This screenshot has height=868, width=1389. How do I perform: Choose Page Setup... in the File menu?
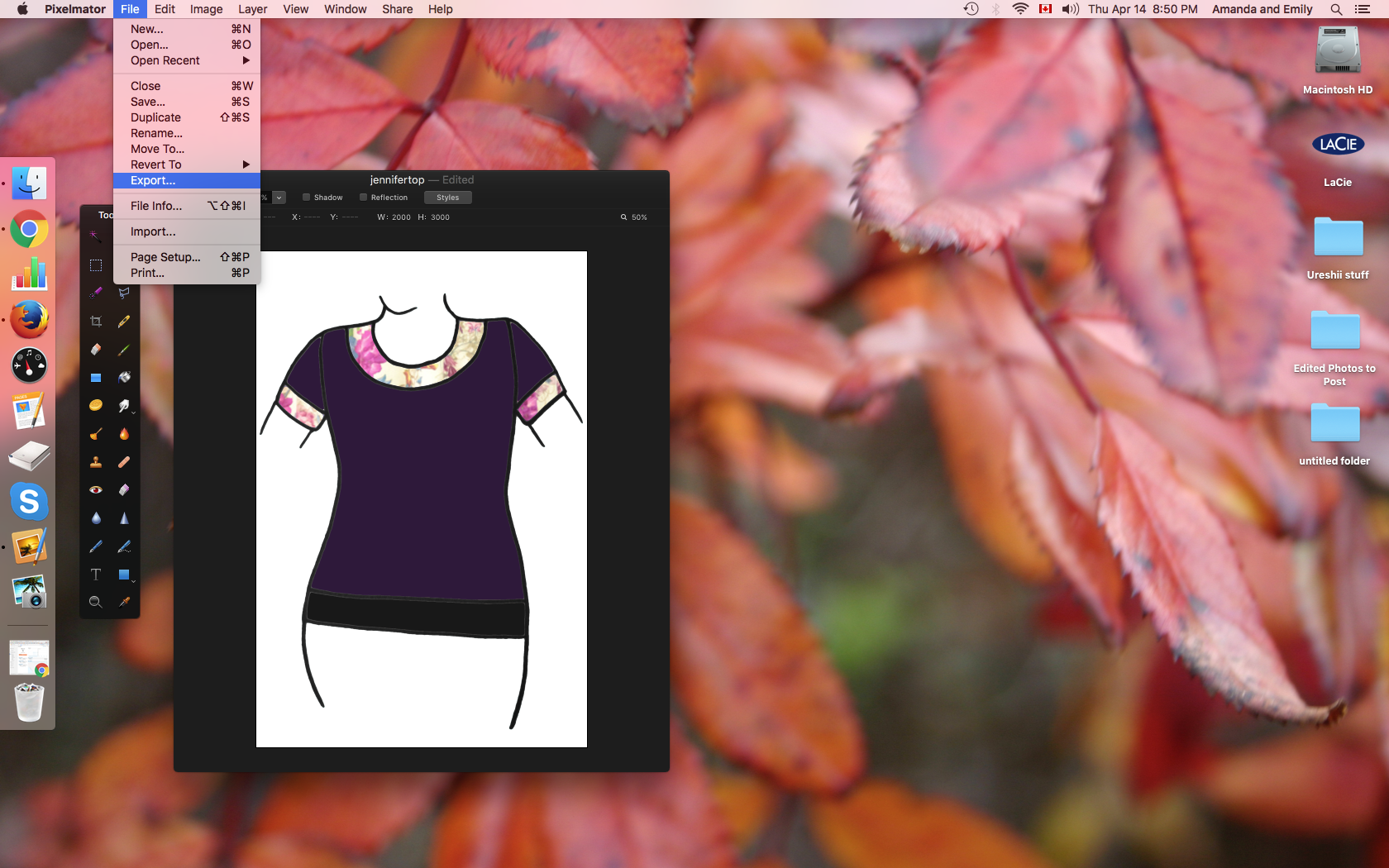click(x=187, y=257)
